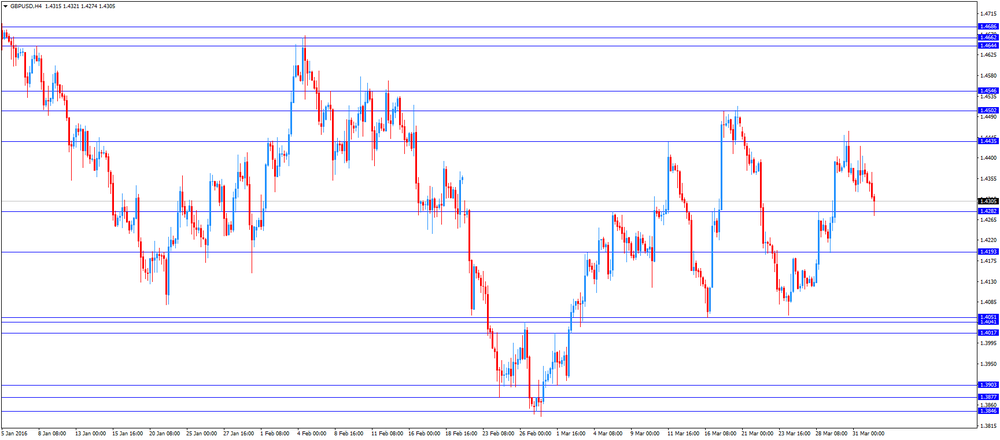Click the 23 Mar 16:00 time label

[x=793, y=434]
